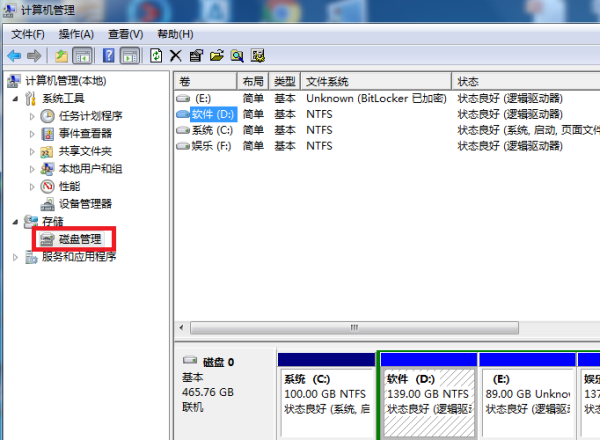The height and width of the screenshot is (440, 600).
Task: Select the (E:) volume row
Action: pyautogui.click(x=387, y=98)
